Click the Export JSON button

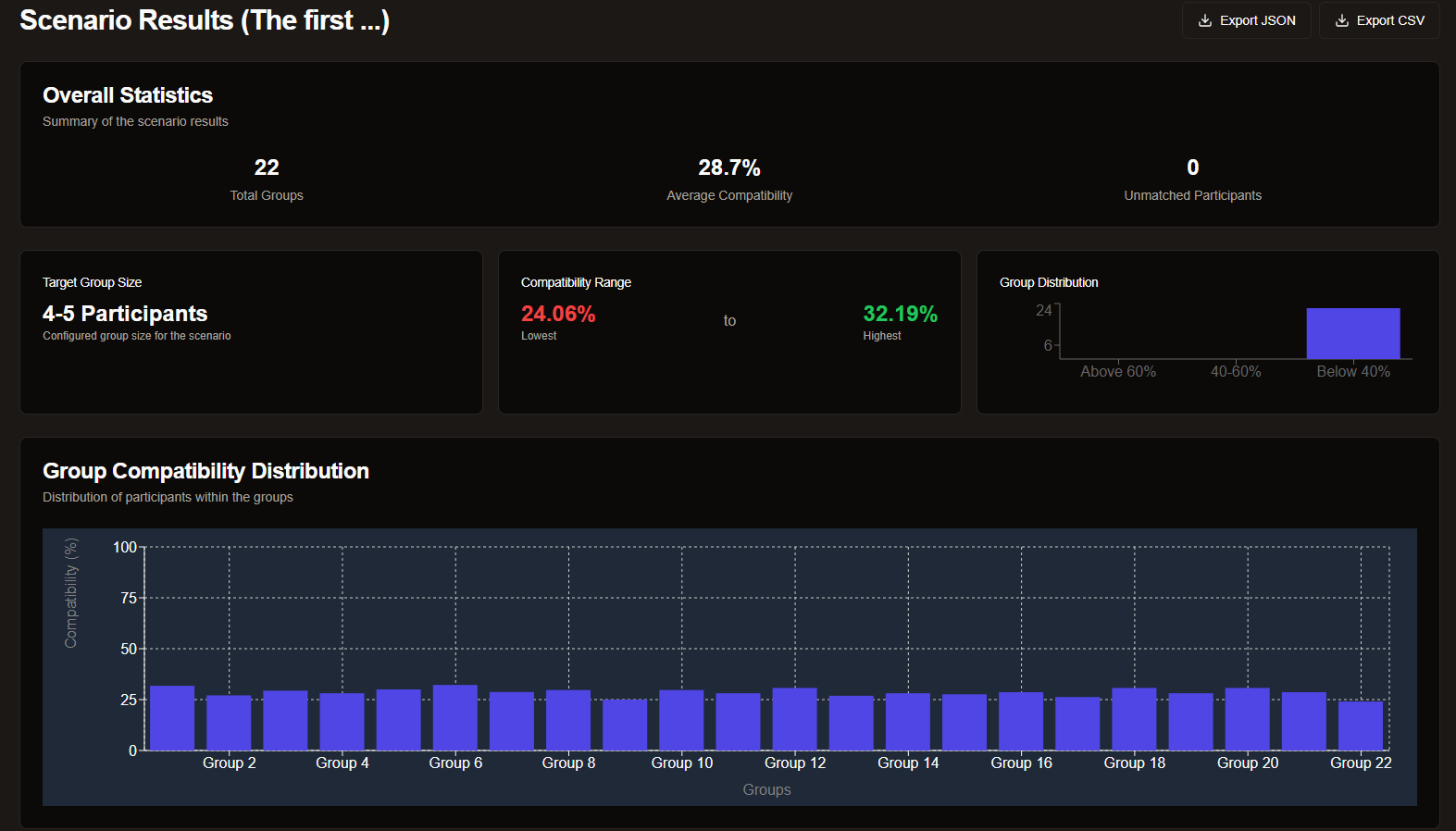(1246, 20)
